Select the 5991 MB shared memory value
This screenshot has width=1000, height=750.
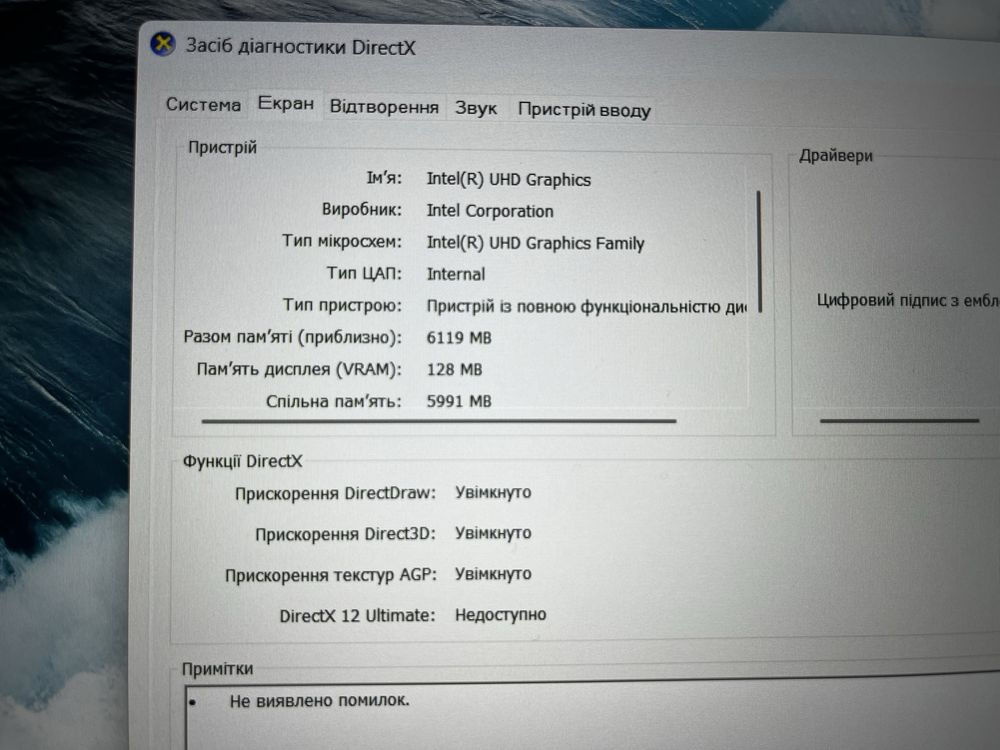tap(459, 402)
